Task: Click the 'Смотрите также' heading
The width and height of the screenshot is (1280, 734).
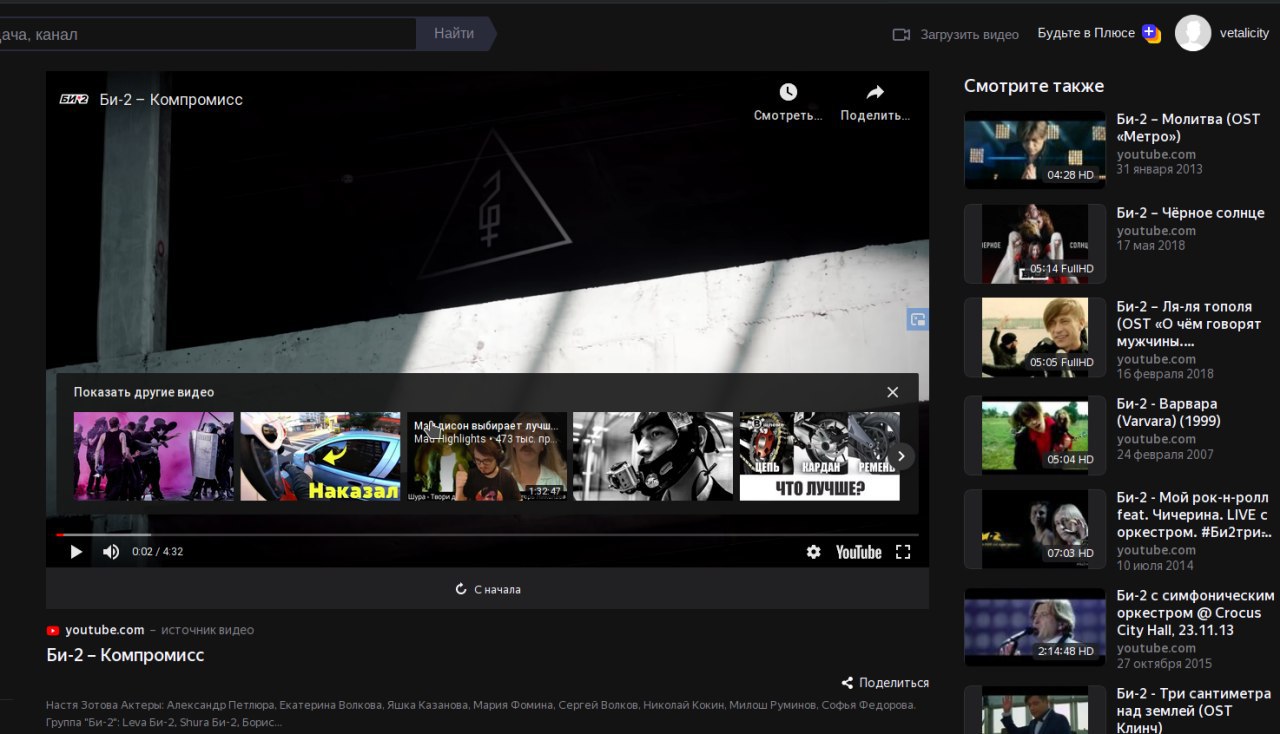Action: click(1034, 86)
